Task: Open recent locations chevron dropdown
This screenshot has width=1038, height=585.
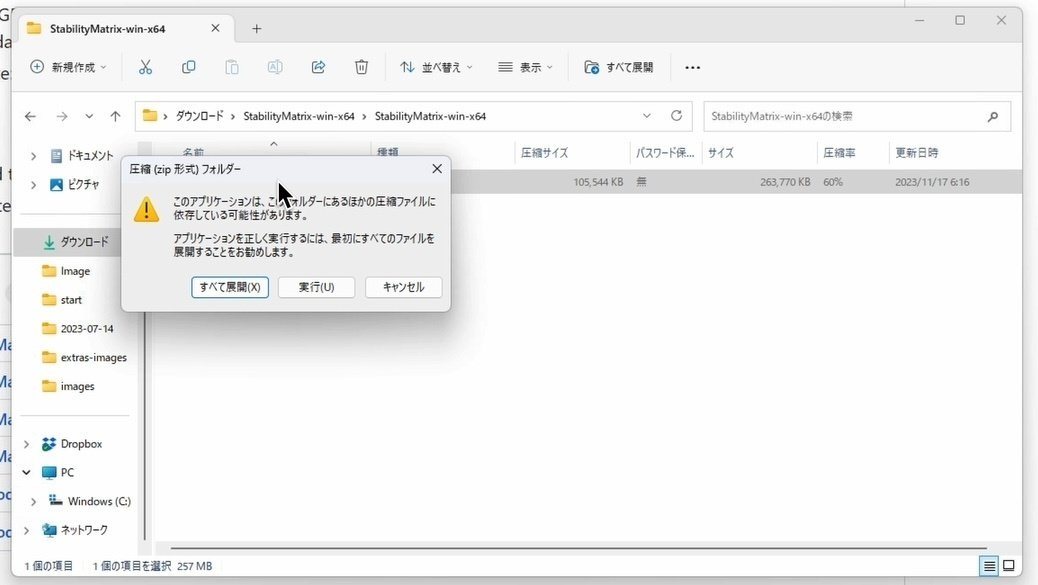Action: click(x=89, y=116)
